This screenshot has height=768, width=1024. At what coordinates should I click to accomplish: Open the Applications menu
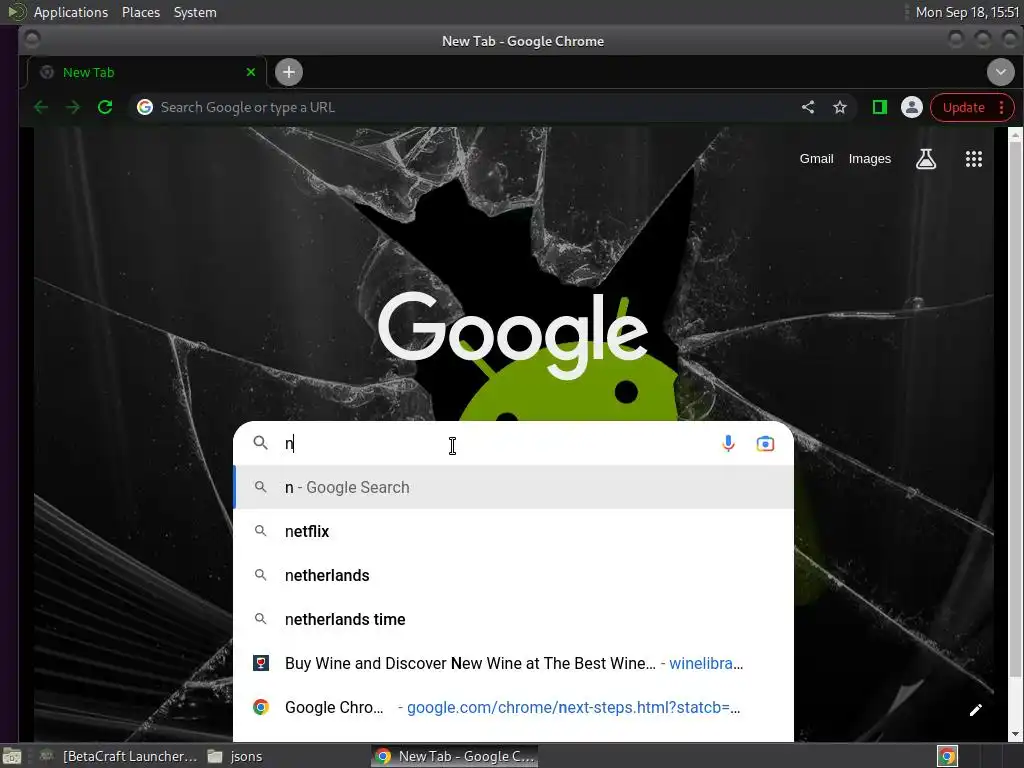click(71, 12)
